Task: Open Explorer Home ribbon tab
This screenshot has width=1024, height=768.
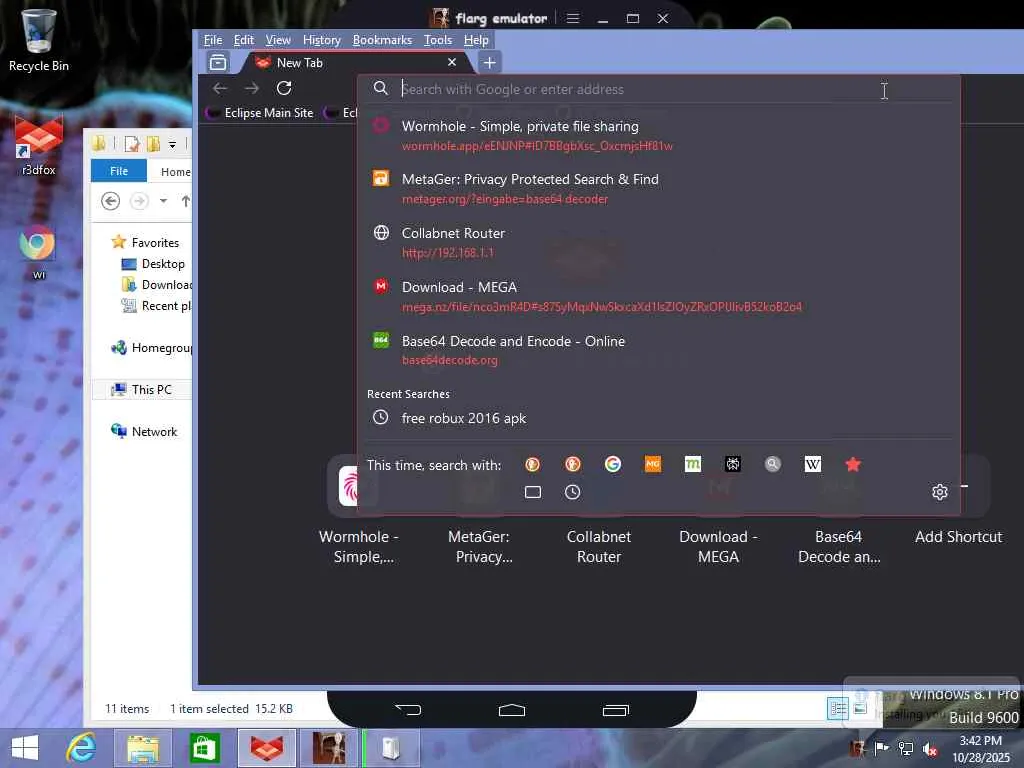Action: click(x=175, y=172)
